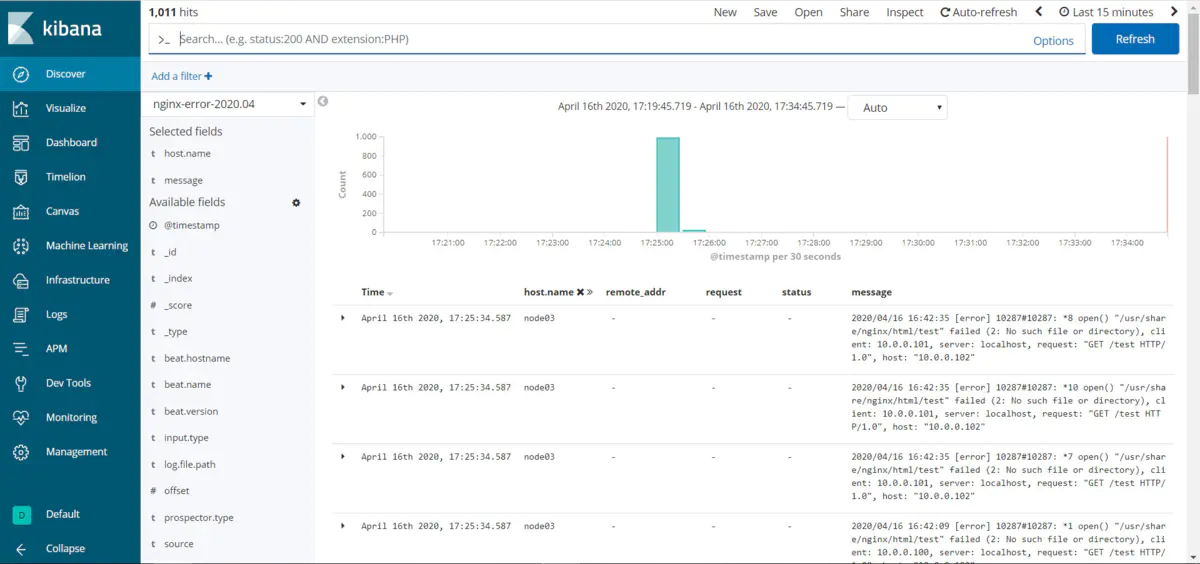Open search Options link
Image resolution: width=1200 pixels, height=564 pixels.
[x=1053, y=41]
